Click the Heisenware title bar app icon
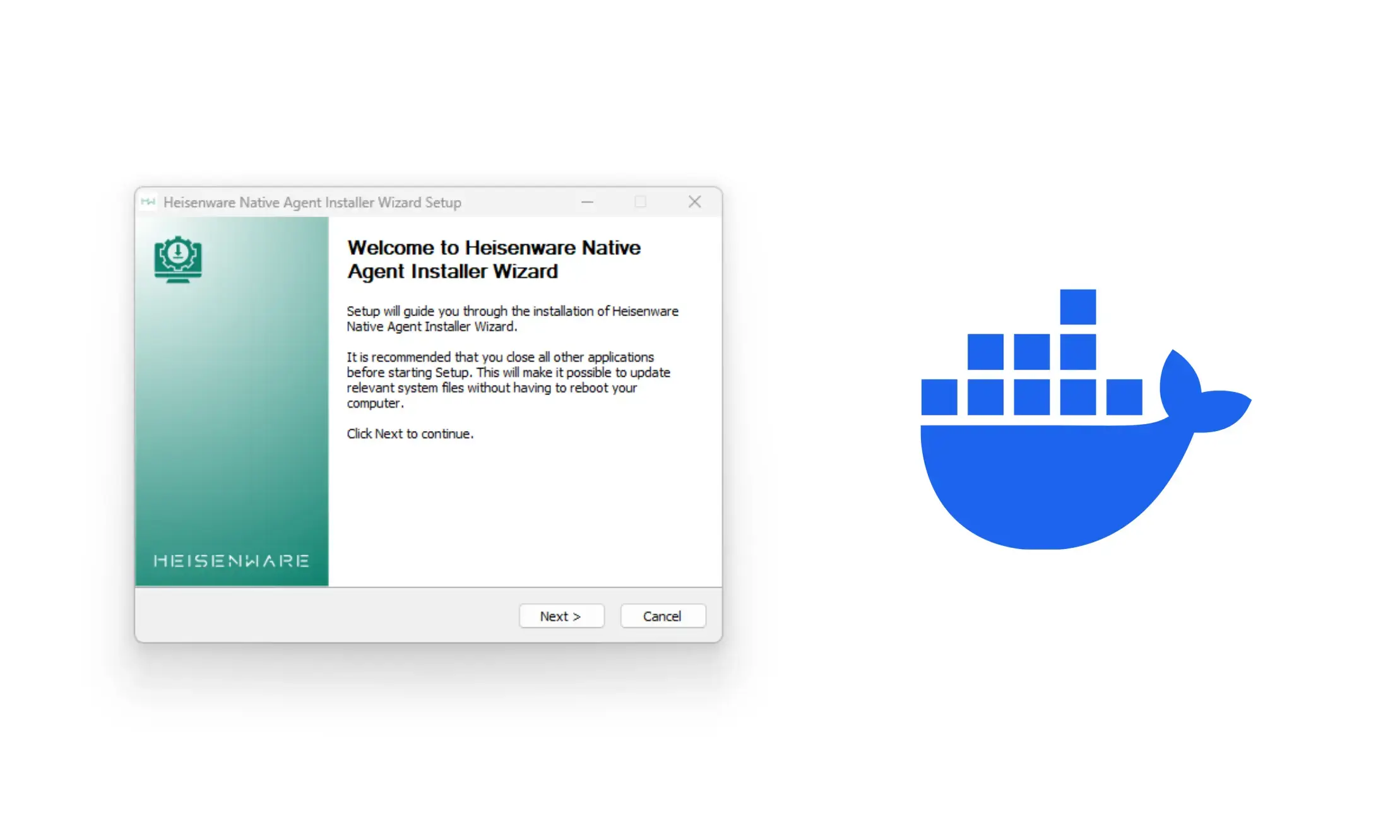 pos(148,202)
